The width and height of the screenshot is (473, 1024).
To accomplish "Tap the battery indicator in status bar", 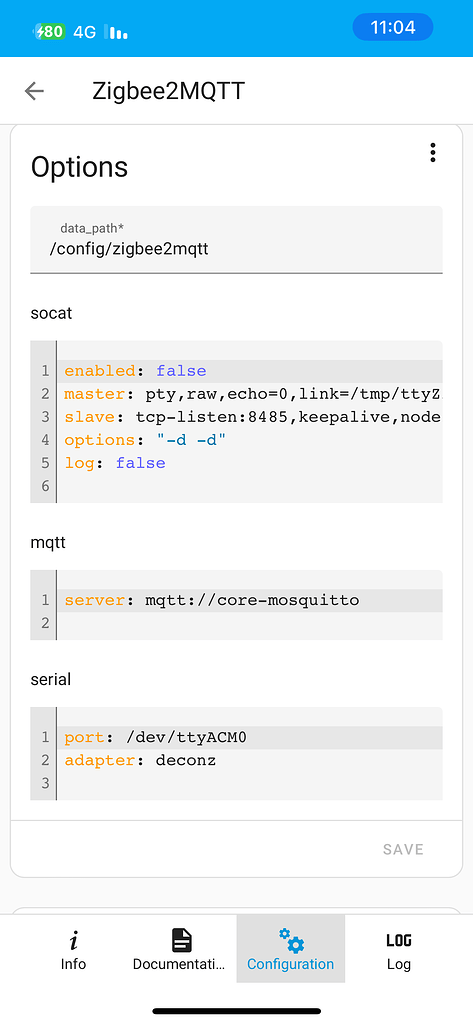I will pyautogui.click(x=50, y=31).
